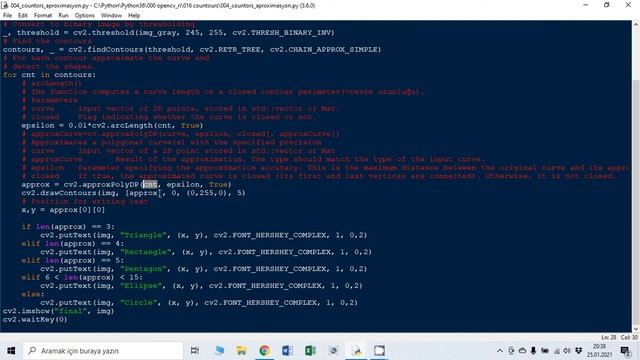
Task: Click 'if len(approx) == 3:' line
Action: coord(68,227)
